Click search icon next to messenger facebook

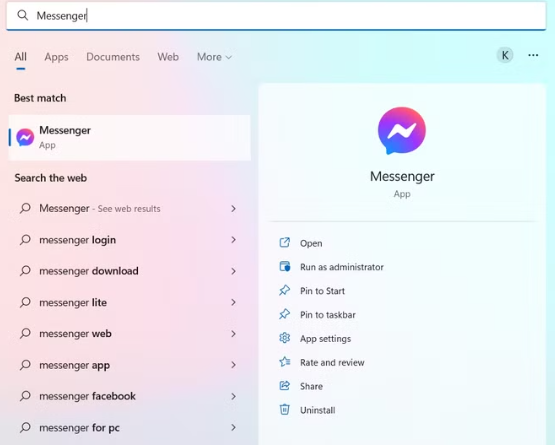(x=25, y=396)
